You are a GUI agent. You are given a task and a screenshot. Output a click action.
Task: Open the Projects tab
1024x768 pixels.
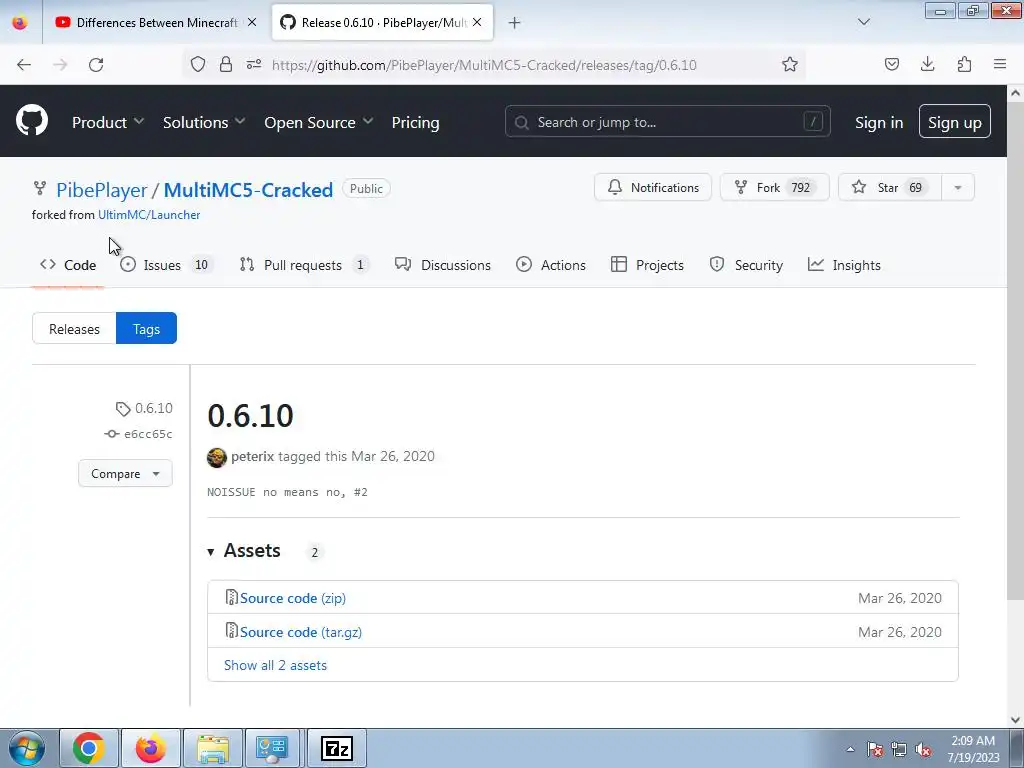(x=647, y=265)
